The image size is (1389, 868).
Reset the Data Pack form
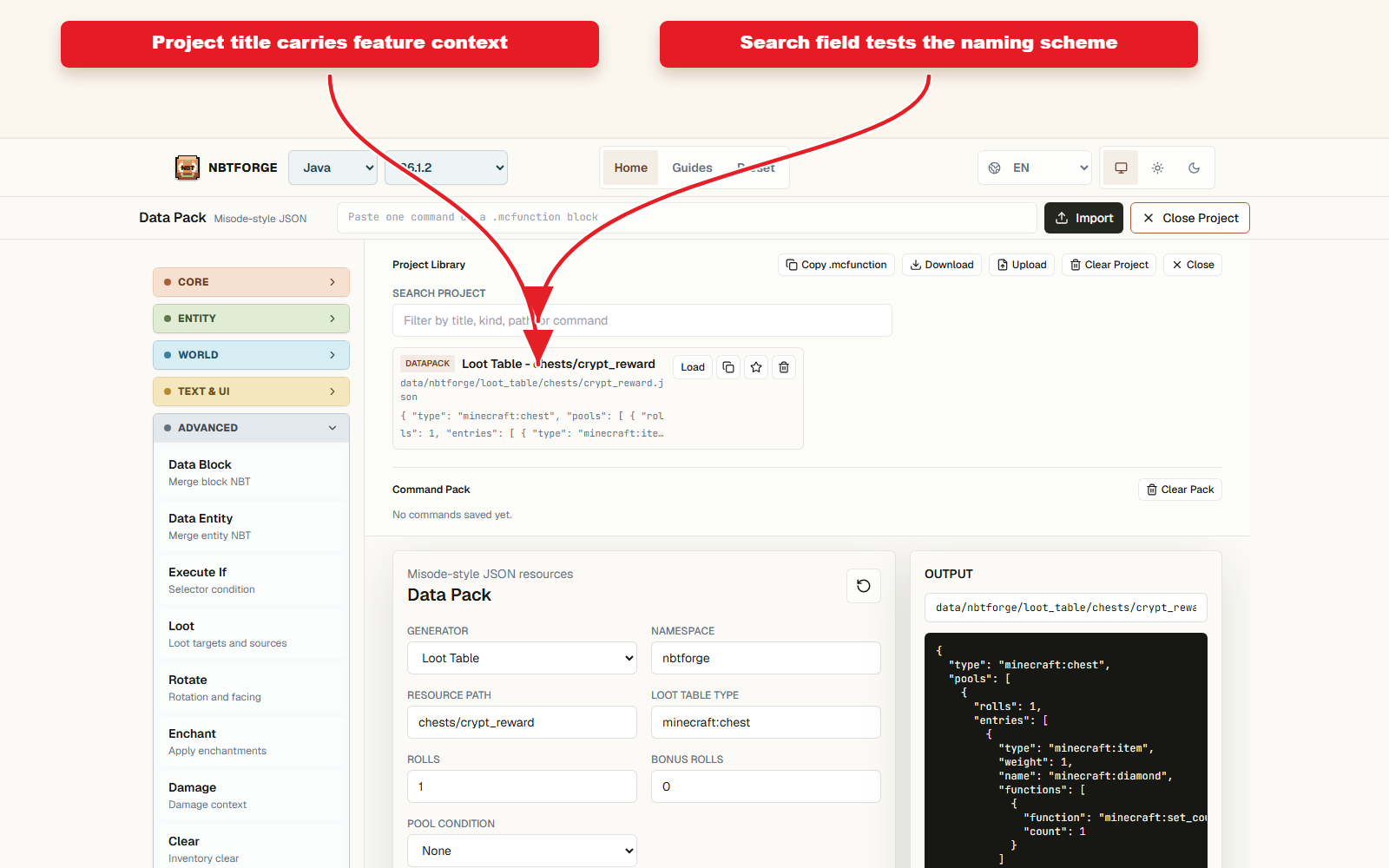coord(864,586)
